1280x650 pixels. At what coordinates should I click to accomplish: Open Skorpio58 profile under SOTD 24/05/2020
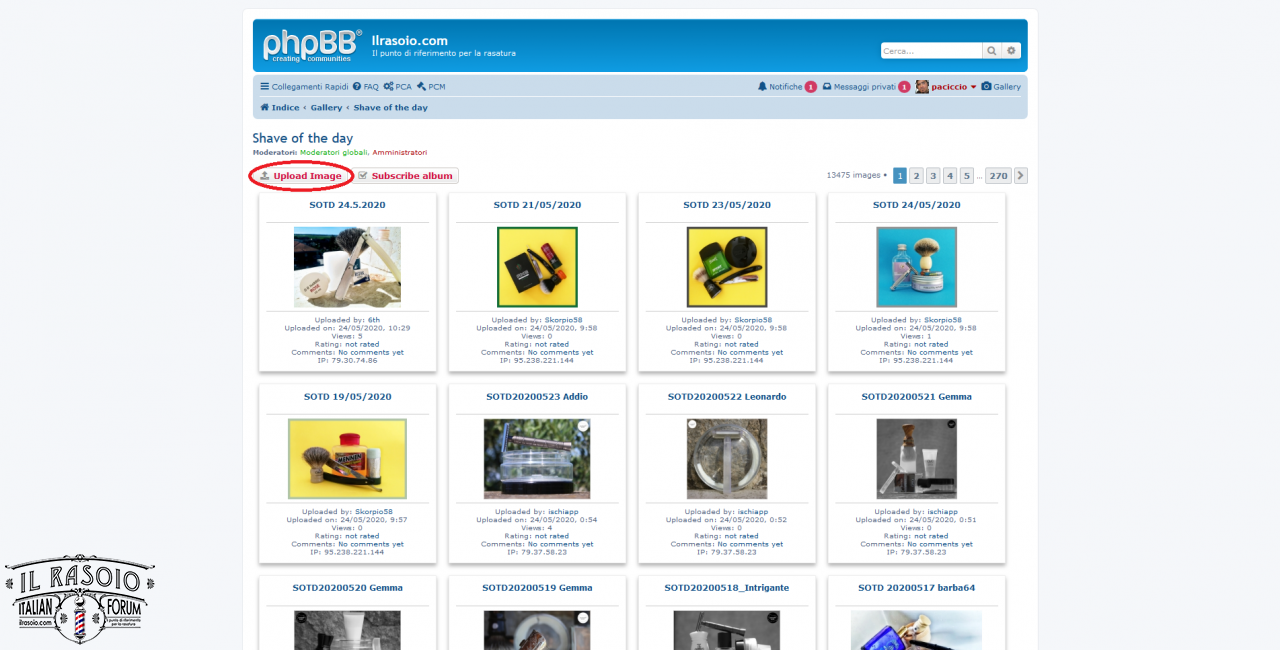click(x=943, y=320)
